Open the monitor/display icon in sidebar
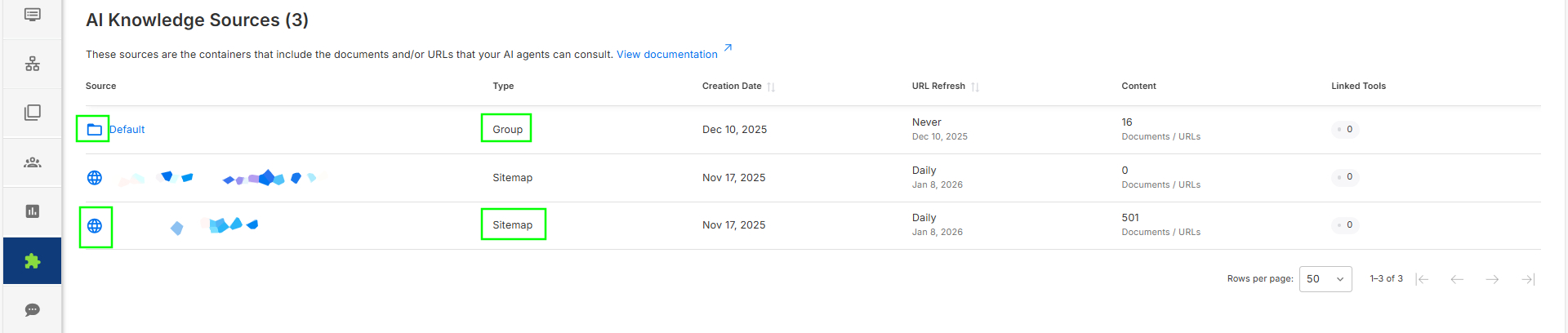 pos(33,15)
